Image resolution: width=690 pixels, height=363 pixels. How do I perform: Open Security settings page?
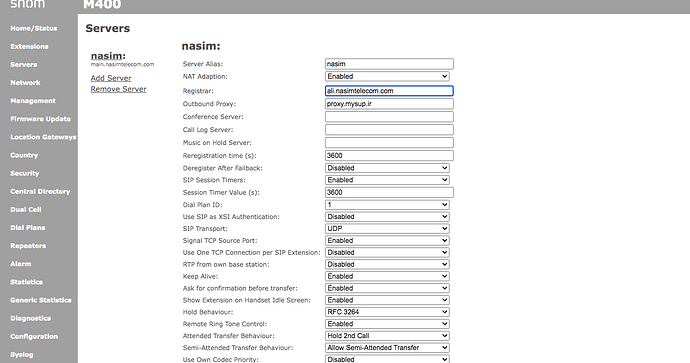tap(25, 173)
